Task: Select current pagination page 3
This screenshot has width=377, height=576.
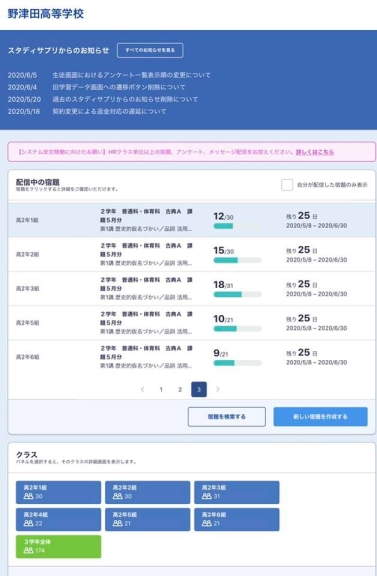Action: tap(199, 389)
